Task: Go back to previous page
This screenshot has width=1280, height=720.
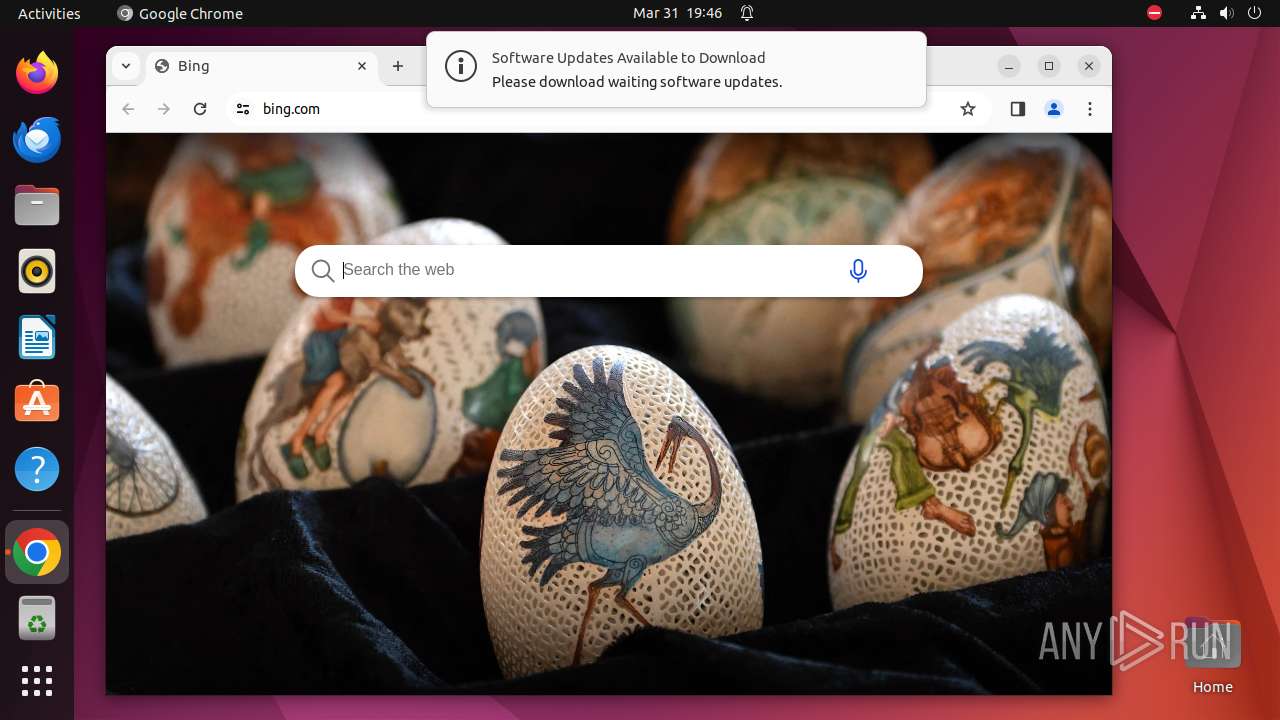Action: (128, 109)
